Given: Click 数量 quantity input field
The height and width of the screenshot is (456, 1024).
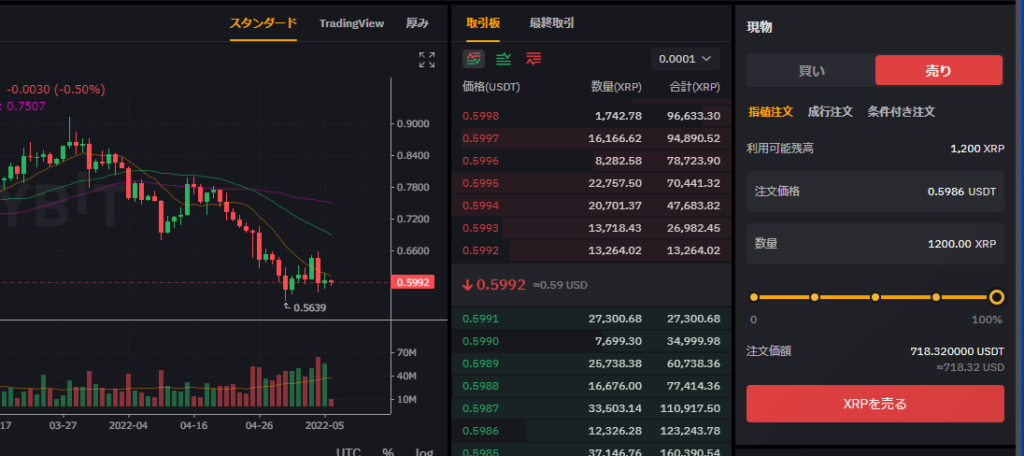Looking at the screenshot, I should (875, 244).
